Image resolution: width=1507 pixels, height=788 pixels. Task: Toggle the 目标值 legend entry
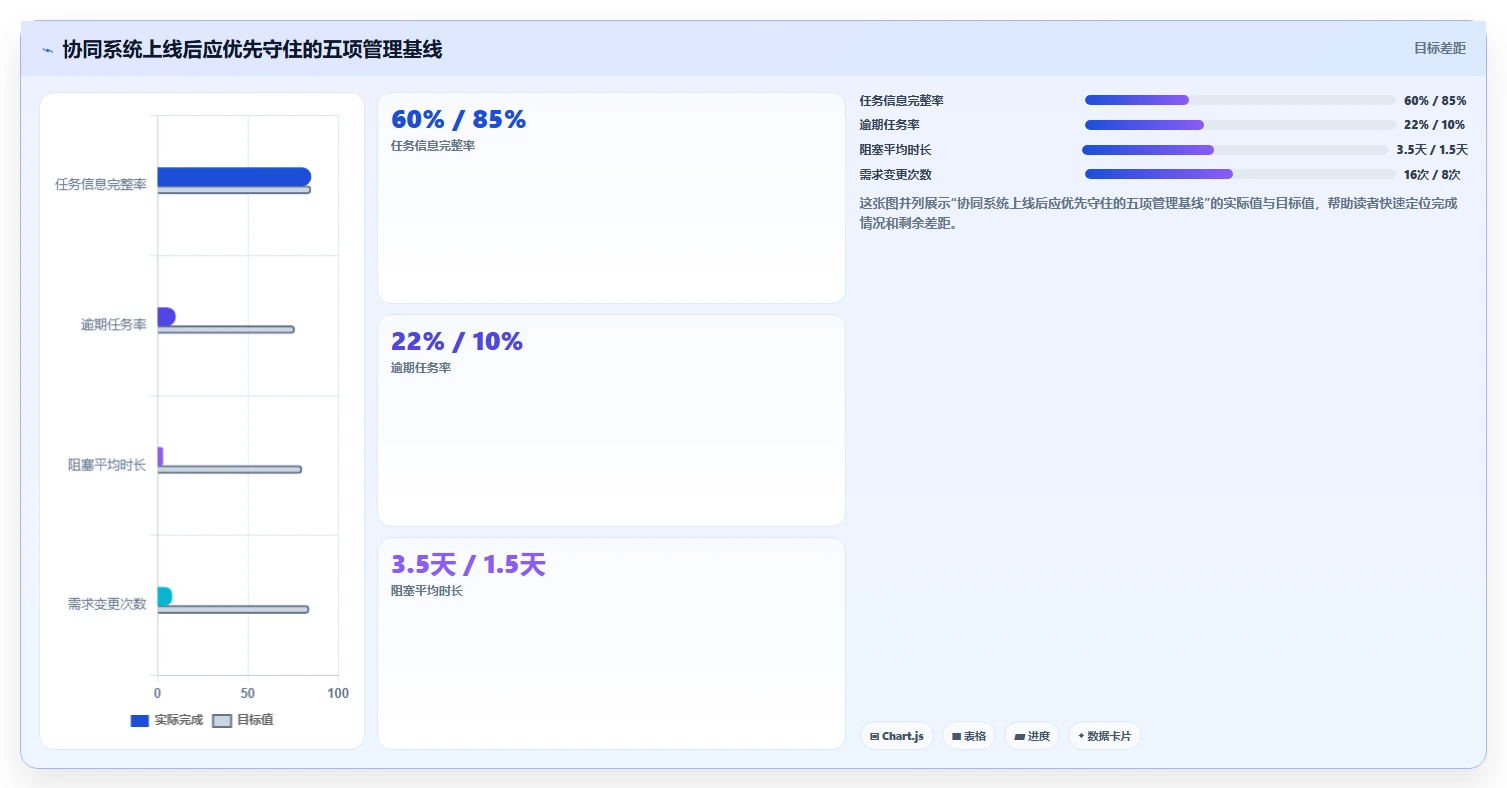(x=243, y=720)
